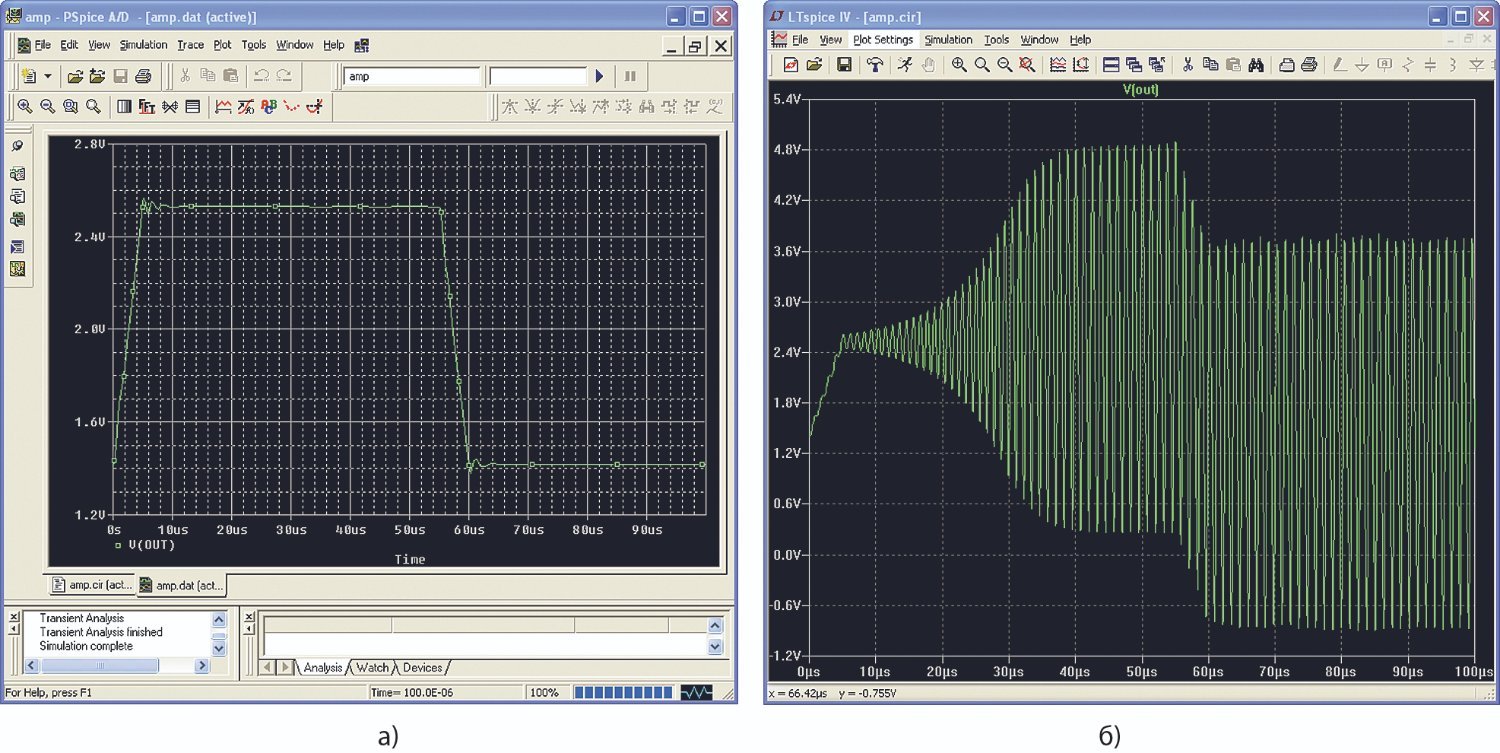This screenshot has height=753, width=1500.
Task: Click the hammer Control Panel icon in LTspice
Action: pyautogui.click(x=875, y=65)
